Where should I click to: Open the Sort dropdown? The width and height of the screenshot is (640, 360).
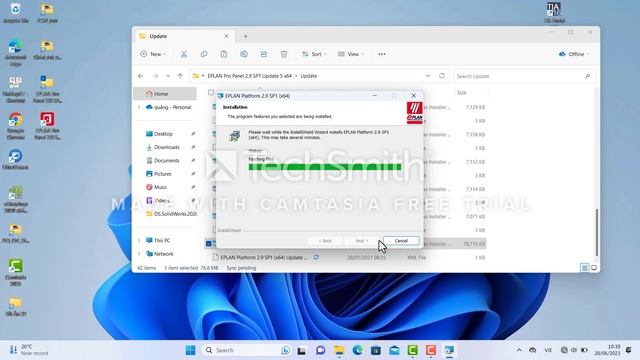314,54
